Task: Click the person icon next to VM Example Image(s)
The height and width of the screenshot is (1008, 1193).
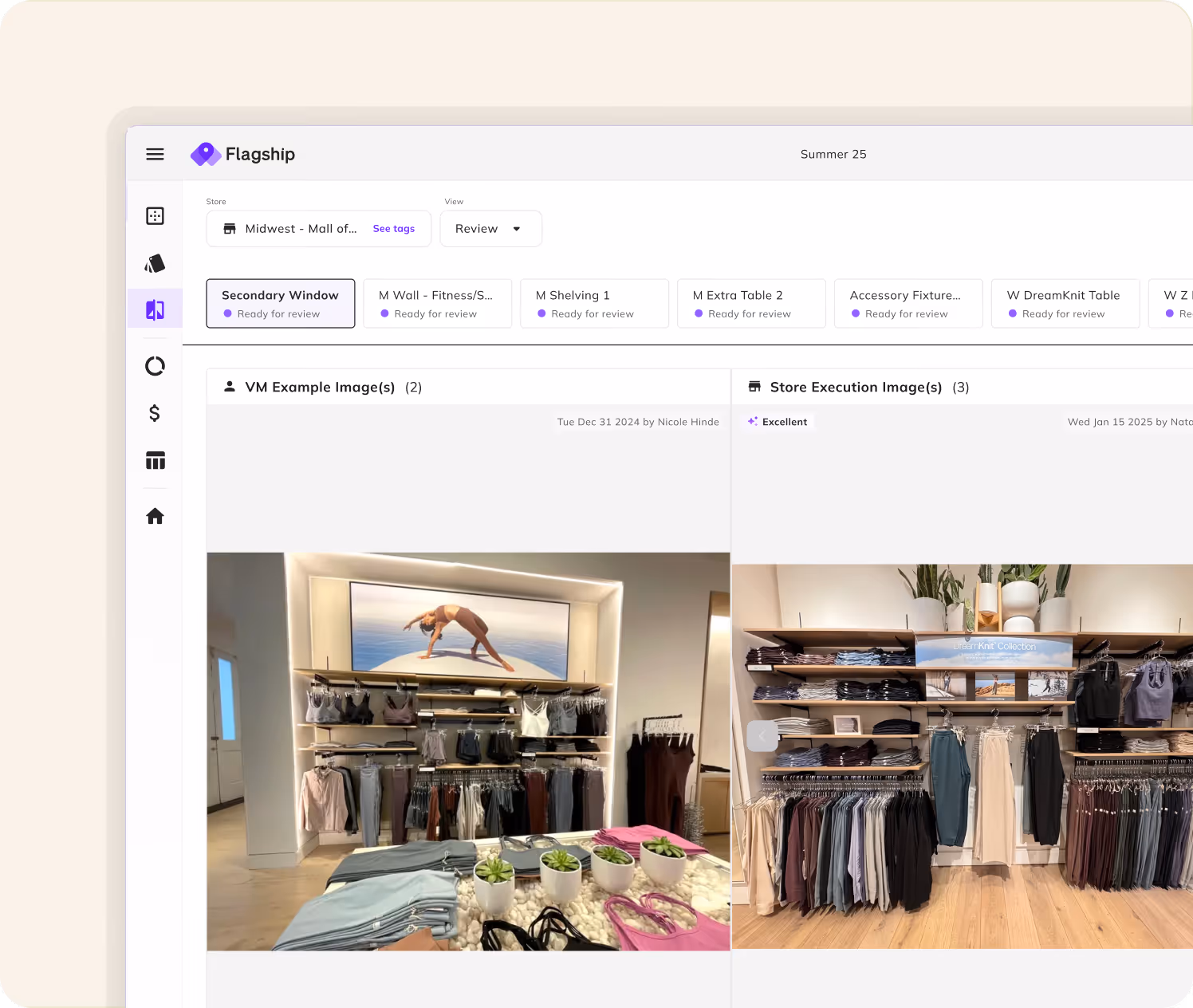Action: point(230,387)
